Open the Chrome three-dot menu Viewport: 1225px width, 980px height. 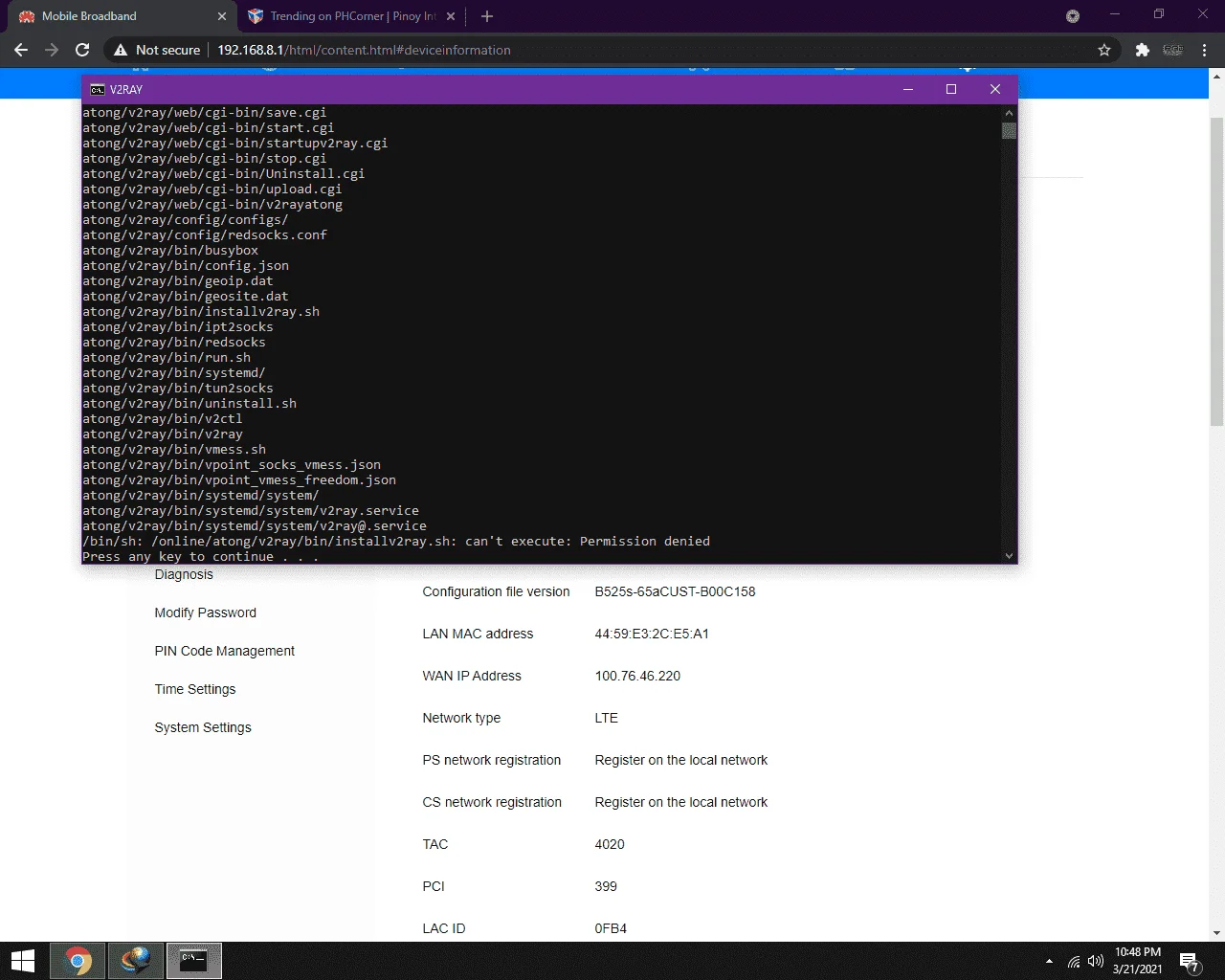1205,50
